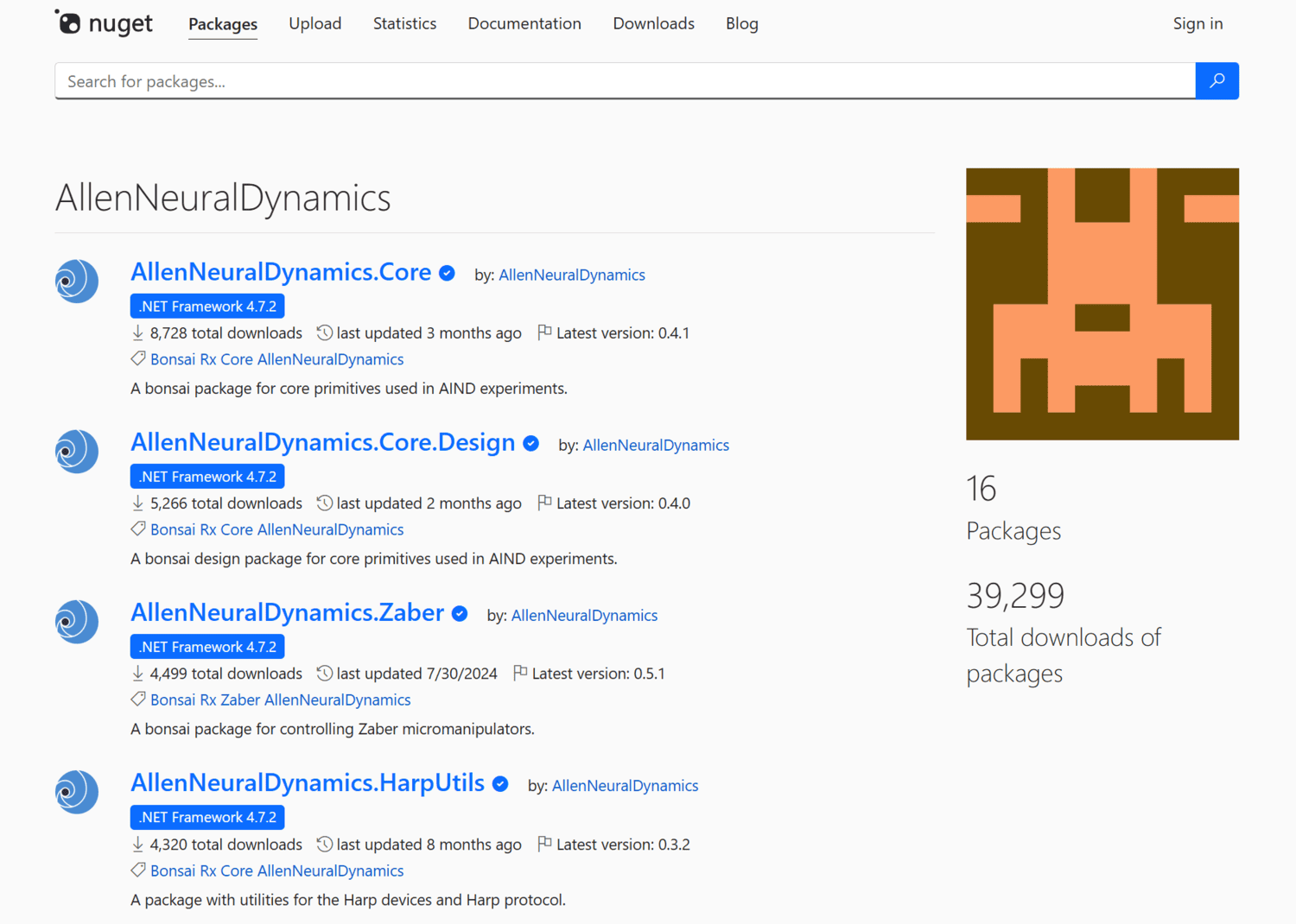
Task: Click AllenNeuralDynamics.Core.Design package icon
Action: coord(77,451)
